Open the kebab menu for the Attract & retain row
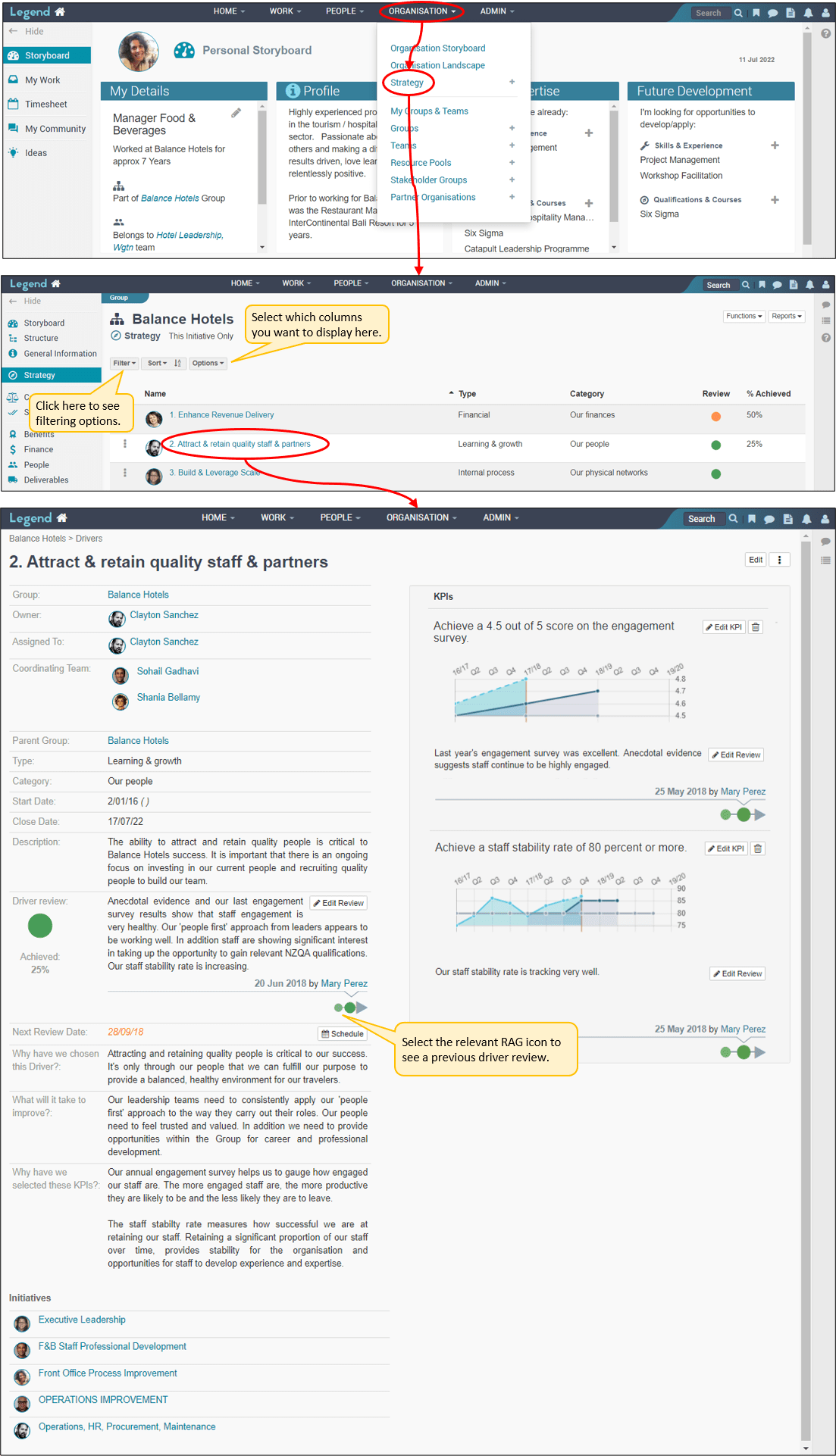The width and height of the screenshot is (836, 1456). coord(125,444)
